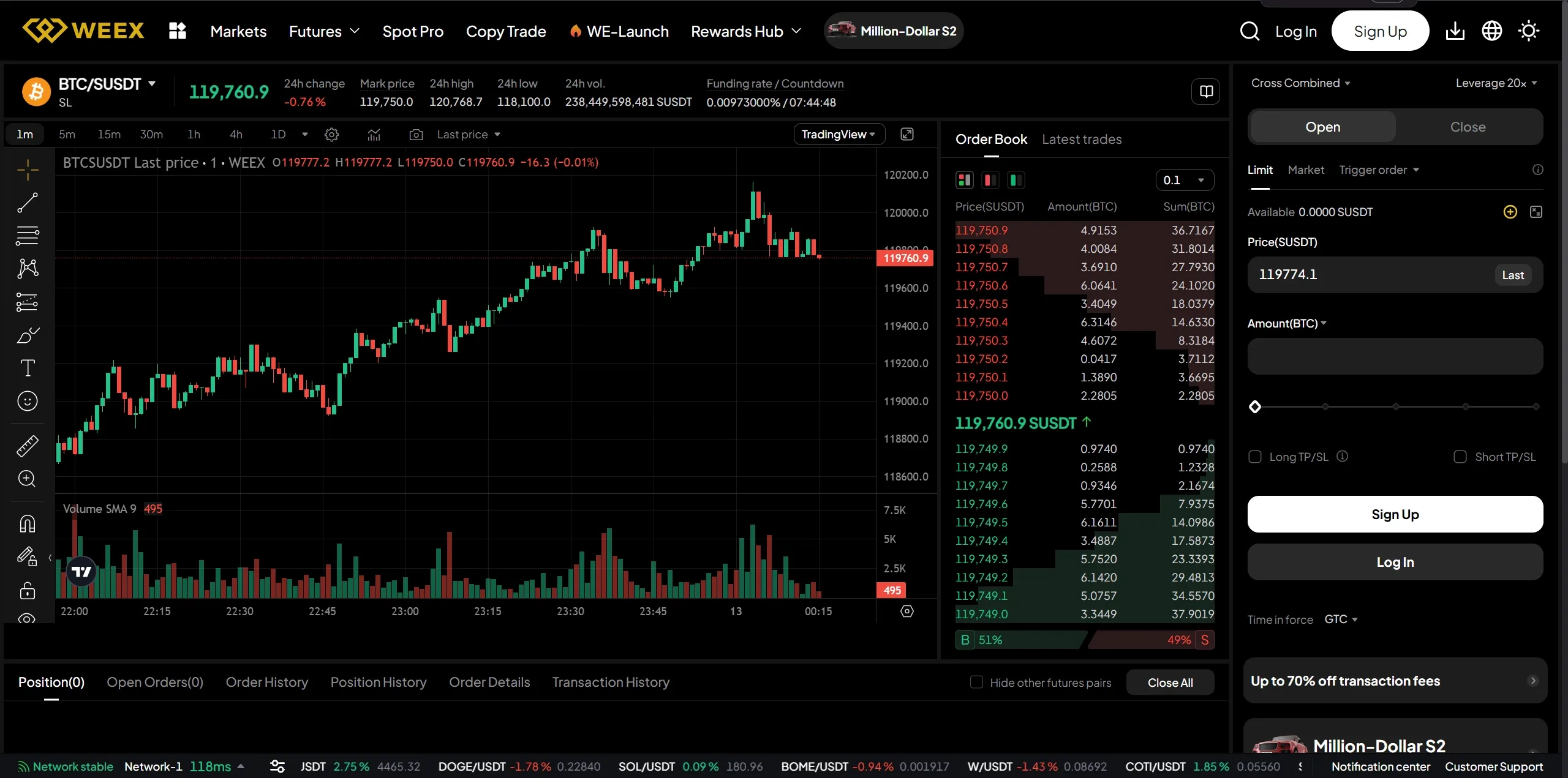
Task: Select the text annotation tool
Action: (27, 368)
